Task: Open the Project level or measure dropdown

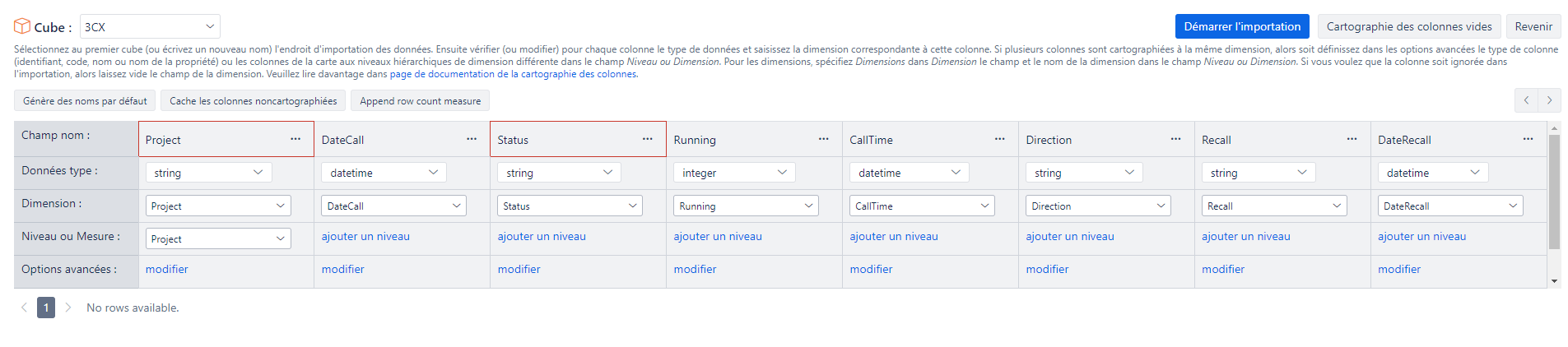Action: tap(218, 238)
